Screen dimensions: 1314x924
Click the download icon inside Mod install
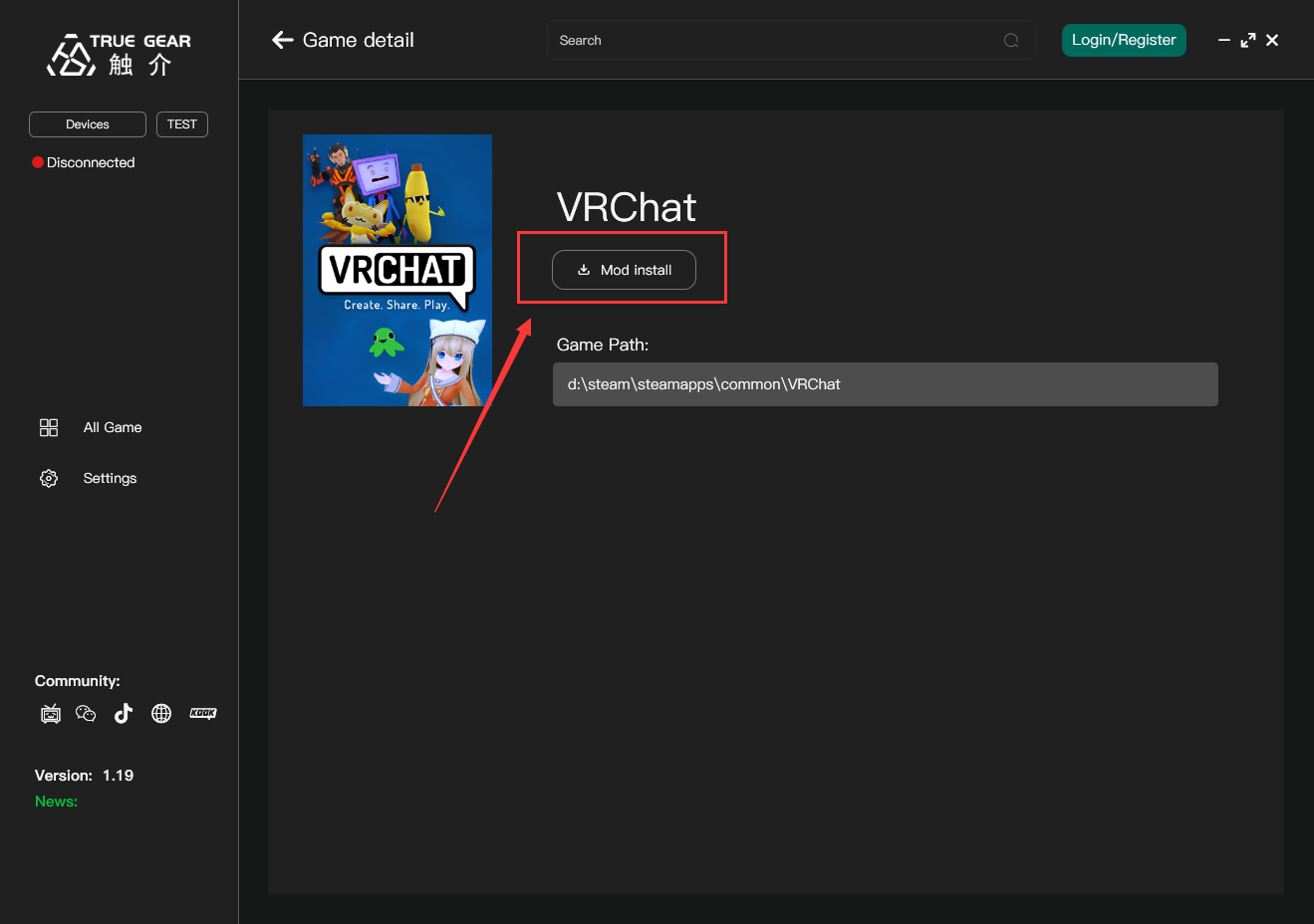point(583,269)
